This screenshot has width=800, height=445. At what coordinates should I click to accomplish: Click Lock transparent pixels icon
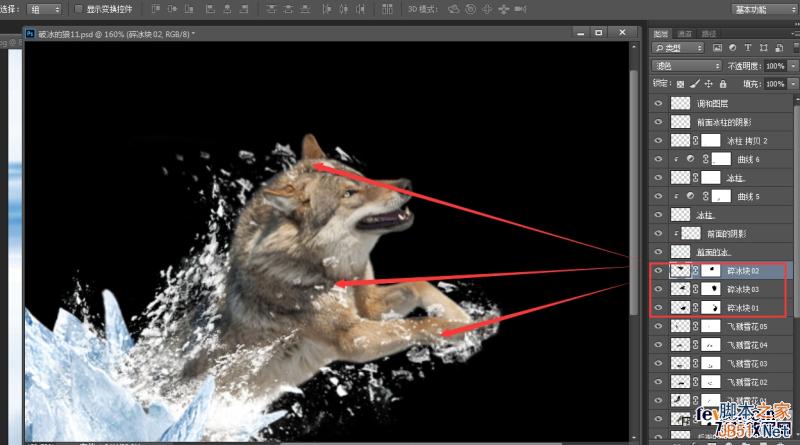coord(680,84)
